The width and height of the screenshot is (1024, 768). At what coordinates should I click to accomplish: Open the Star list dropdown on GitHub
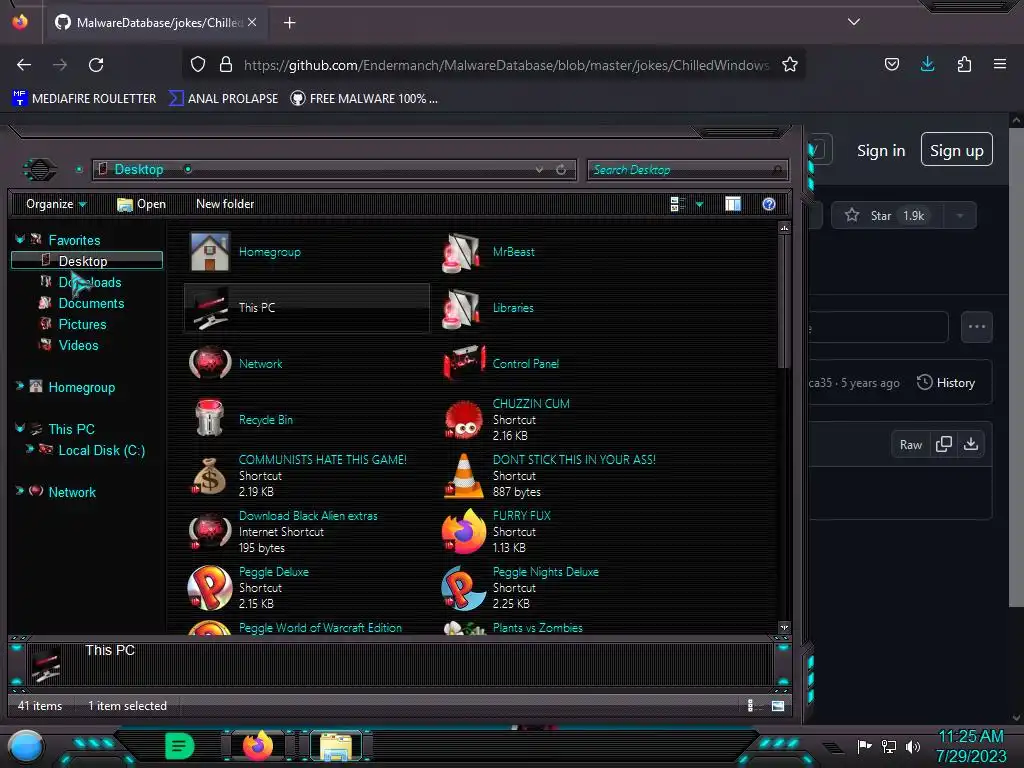click(960, 216)
